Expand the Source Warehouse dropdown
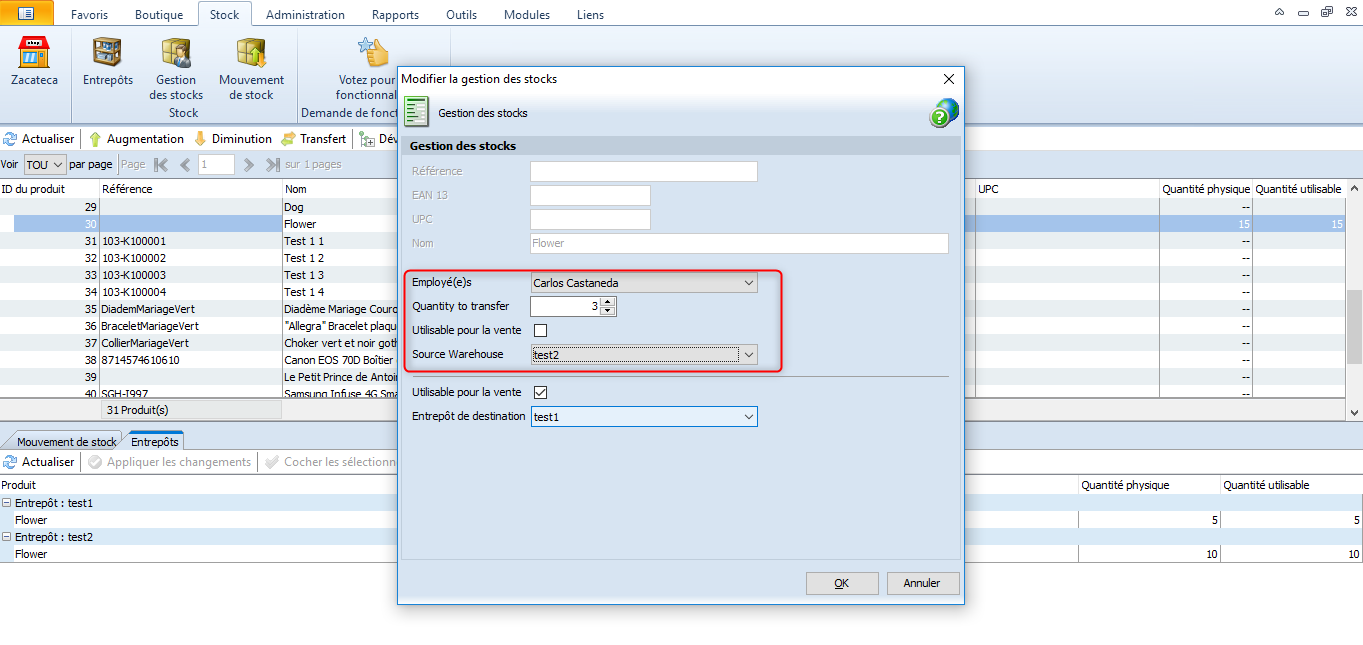Image resolution: width=1363 pixels, height=645 pixels. 749,355
